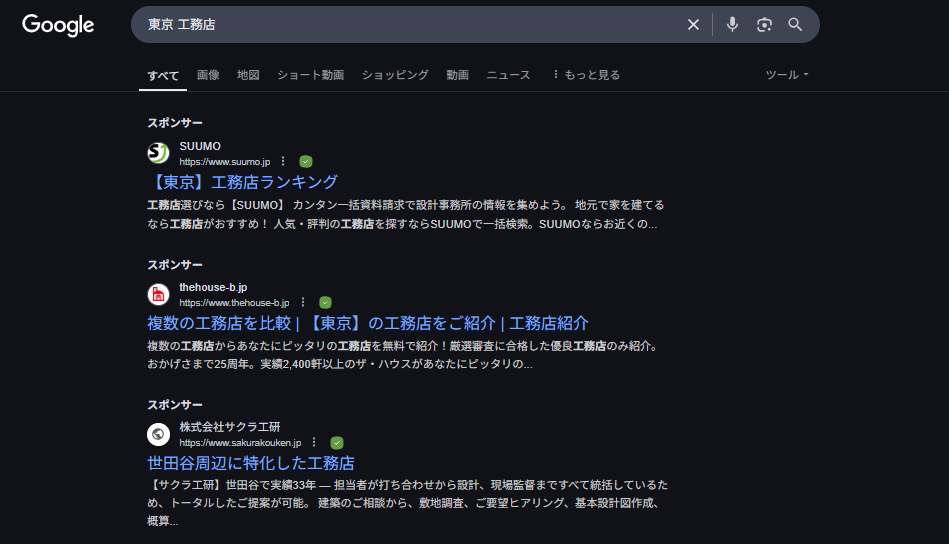The width and height of the screenshot is (949, 544).
Task: Select the すべて tab
Action: click(x=163, y=76)
